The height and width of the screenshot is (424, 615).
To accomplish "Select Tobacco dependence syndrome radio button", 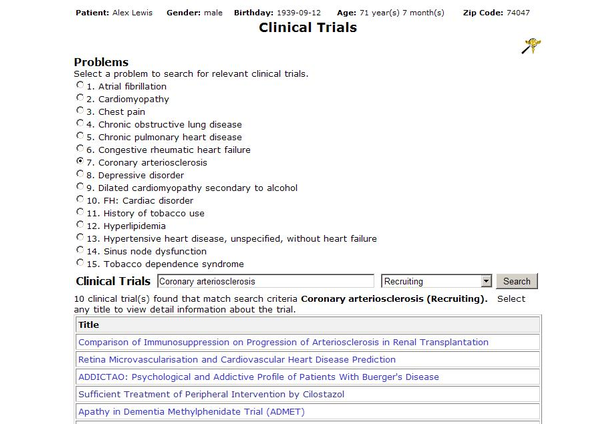I will [x=80, y=262].
